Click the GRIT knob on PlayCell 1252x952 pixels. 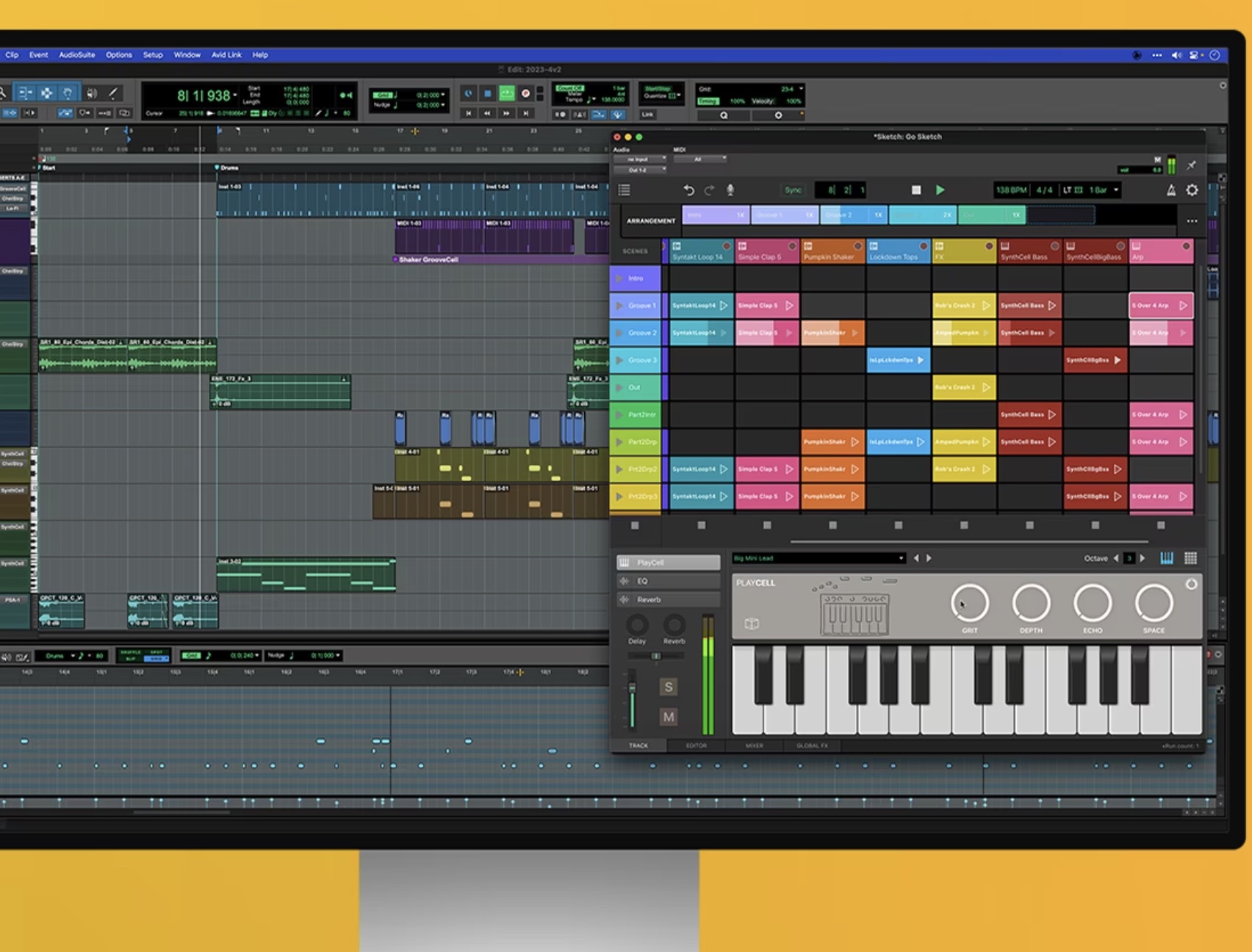coord(969,603)
